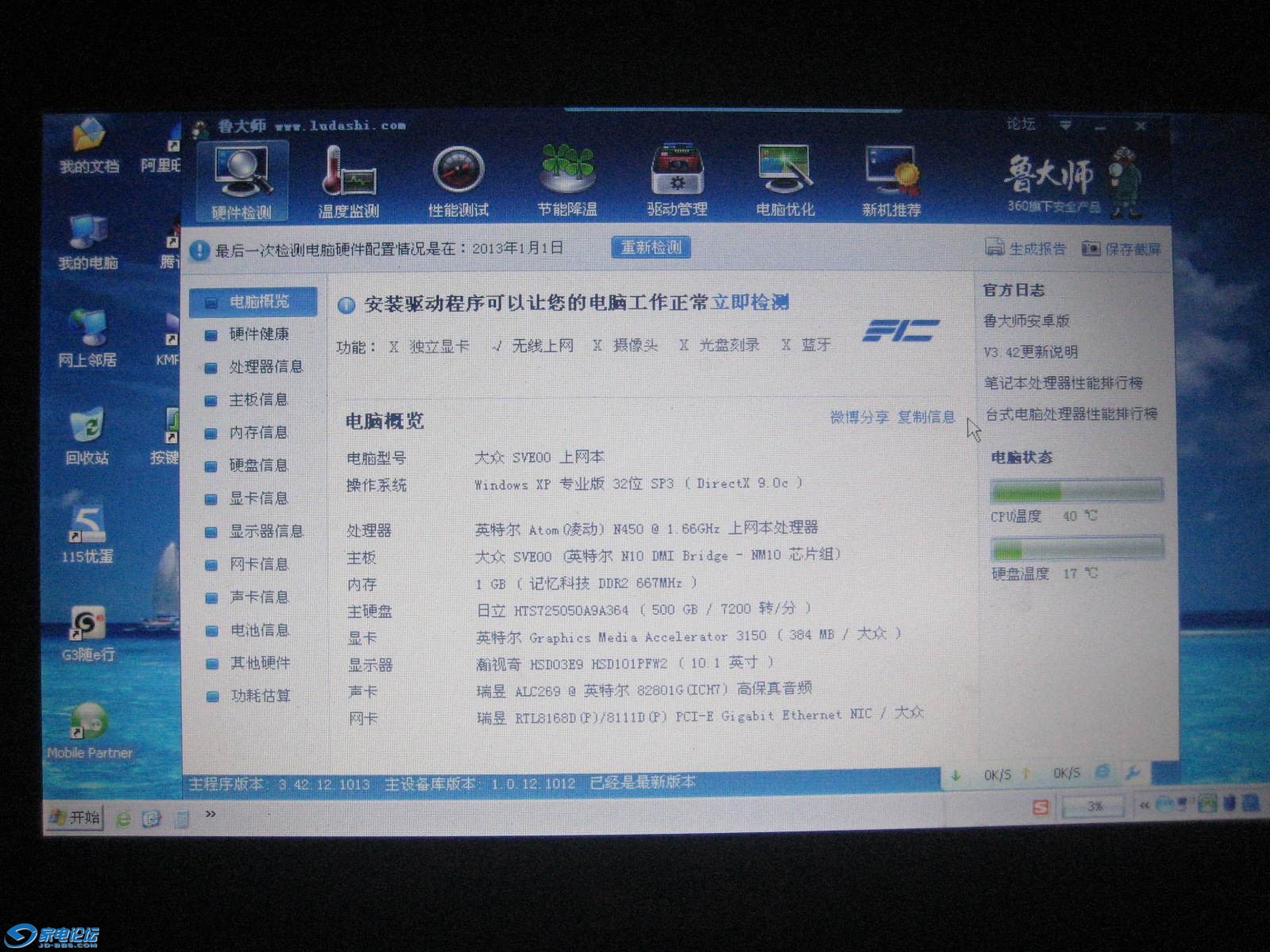
Task: Open the title bar dropdown menu arrow
Action: [x=1065, y=125]
